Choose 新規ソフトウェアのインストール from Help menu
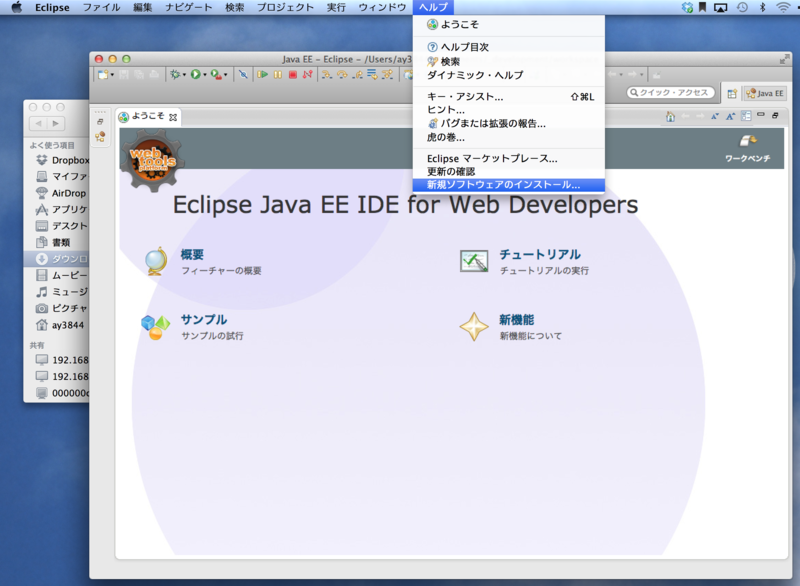Image resolution: width=800 pixels, height=586 pixels. pyautogui.click(x=500, y=185)
